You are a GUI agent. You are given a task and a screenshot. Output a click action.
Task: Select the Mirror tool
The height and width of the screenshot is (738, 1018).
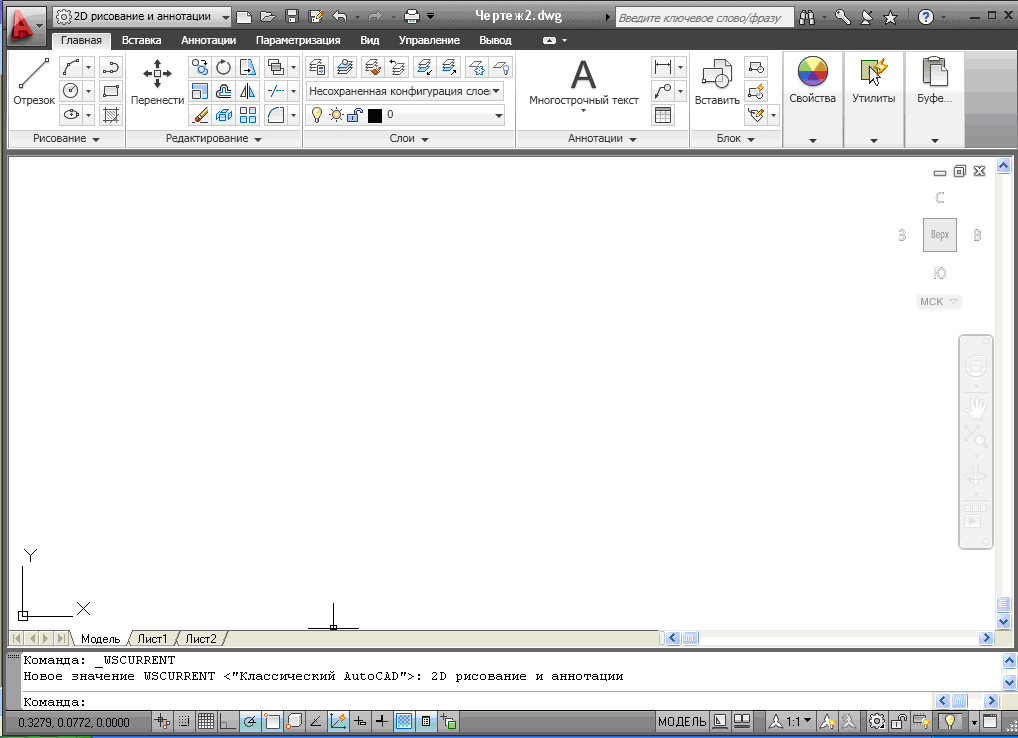click(x=248, y=91)
